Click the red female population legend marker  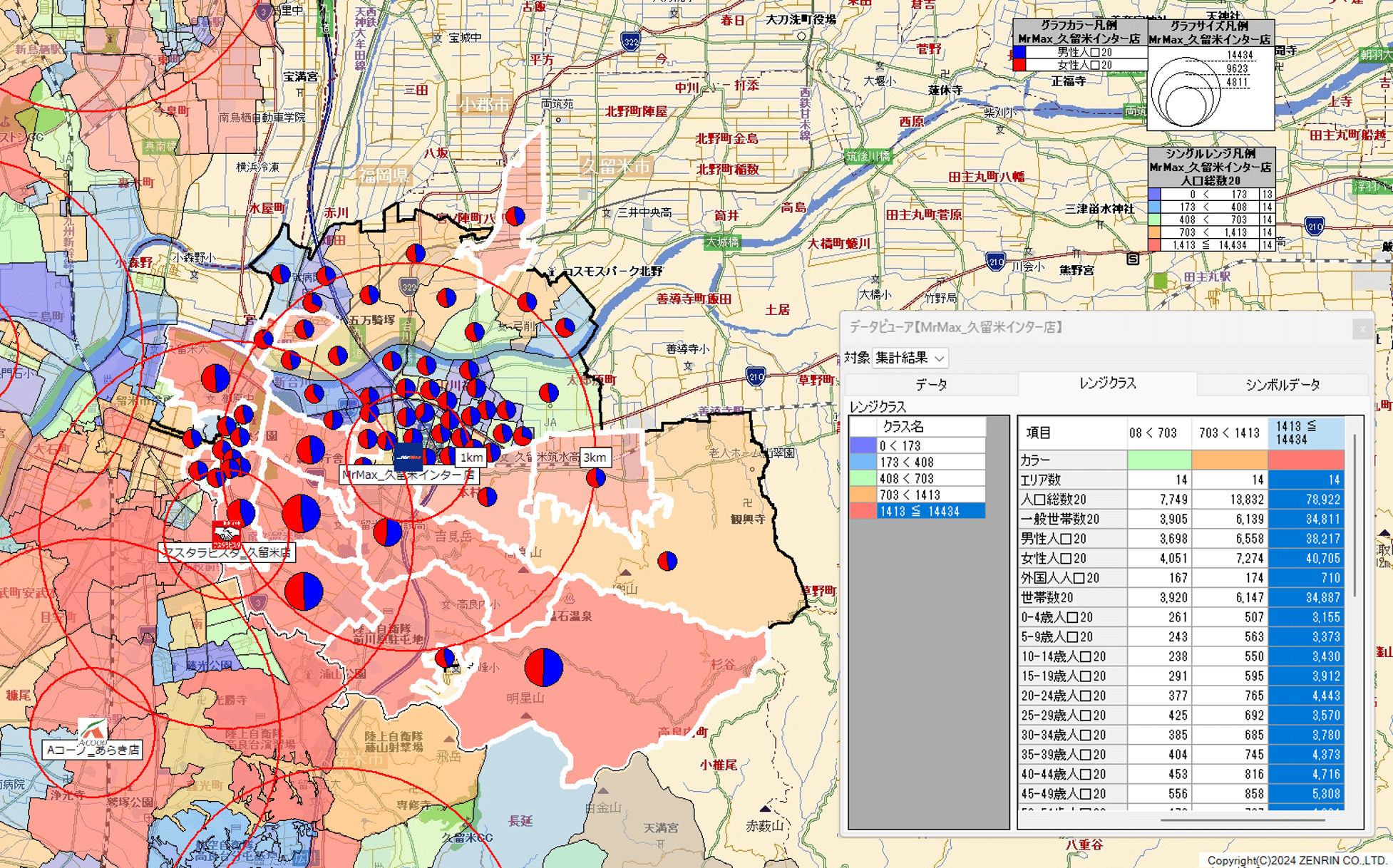tap(1020, 65)
